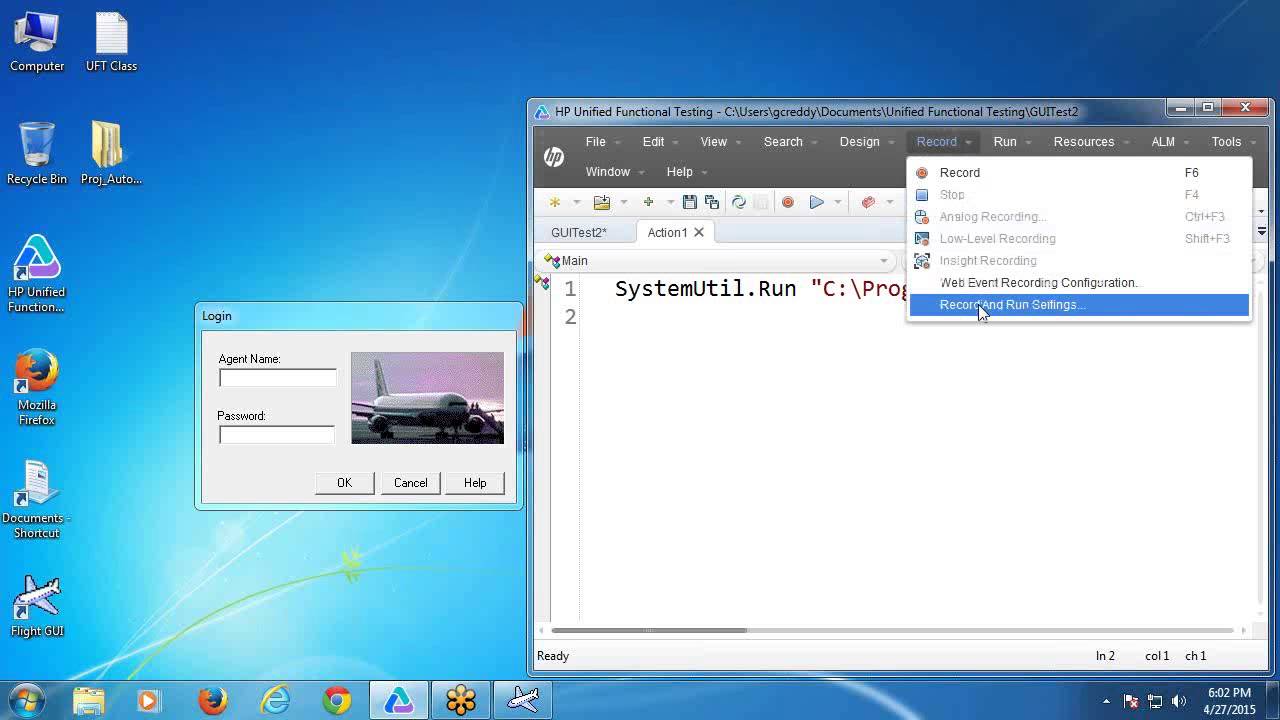Launch HP Unified Functional Testing desktop shortcut
Image resolution: width=1280 pixels, height=720 pixels.
[37, 274]
